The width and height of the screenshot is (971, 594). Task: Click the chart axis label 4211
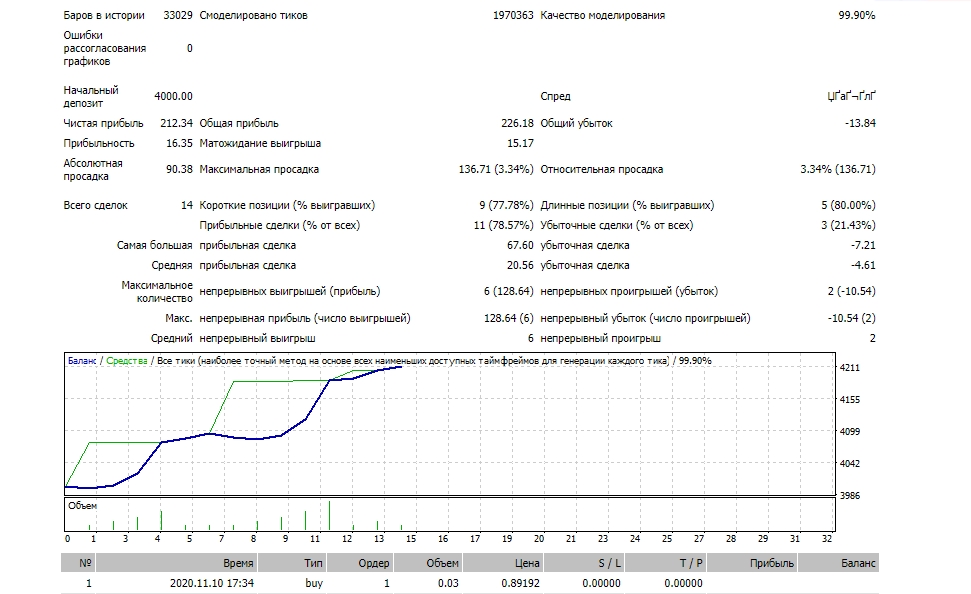coord(850,368)
